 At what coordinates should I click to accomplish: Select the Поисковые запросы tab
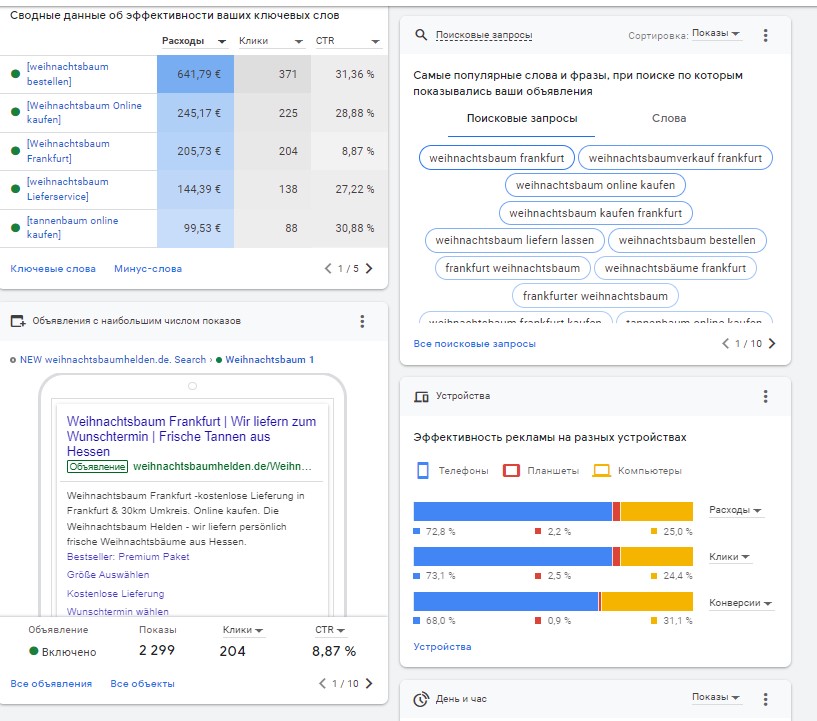[x=521, y=118]
